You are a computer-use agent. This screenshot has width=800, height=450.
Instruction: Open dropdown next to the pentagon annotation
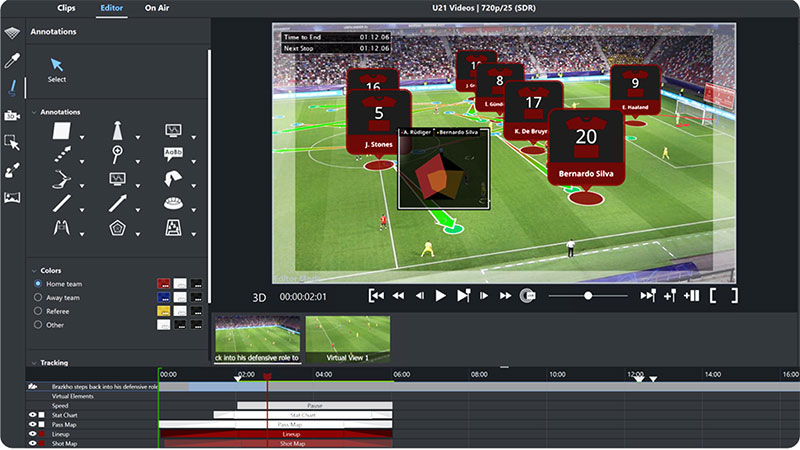[x=137, y=235]
